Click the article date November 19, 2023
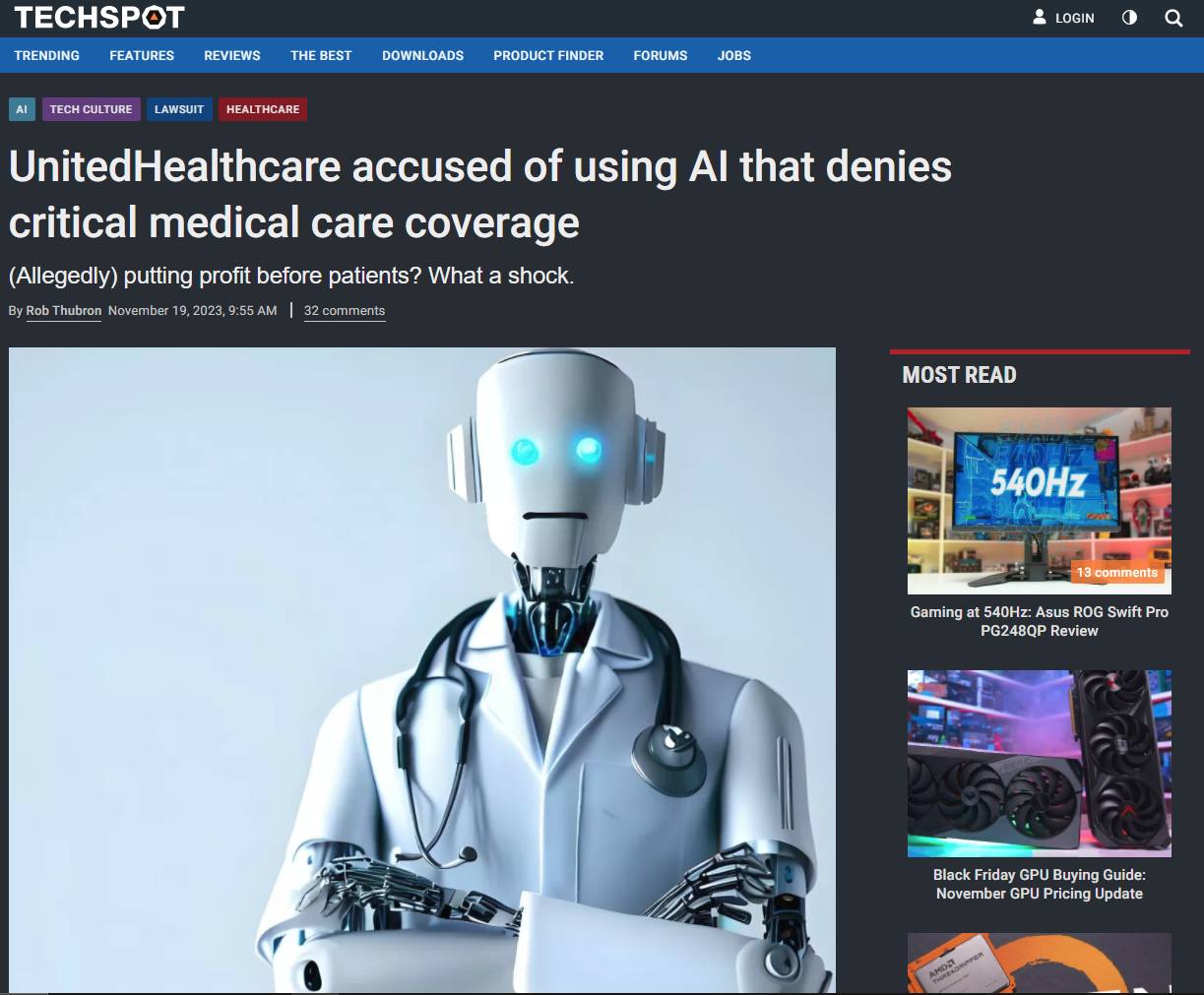The width and height of the screenshot is (1204, 995). pos(193,311)
